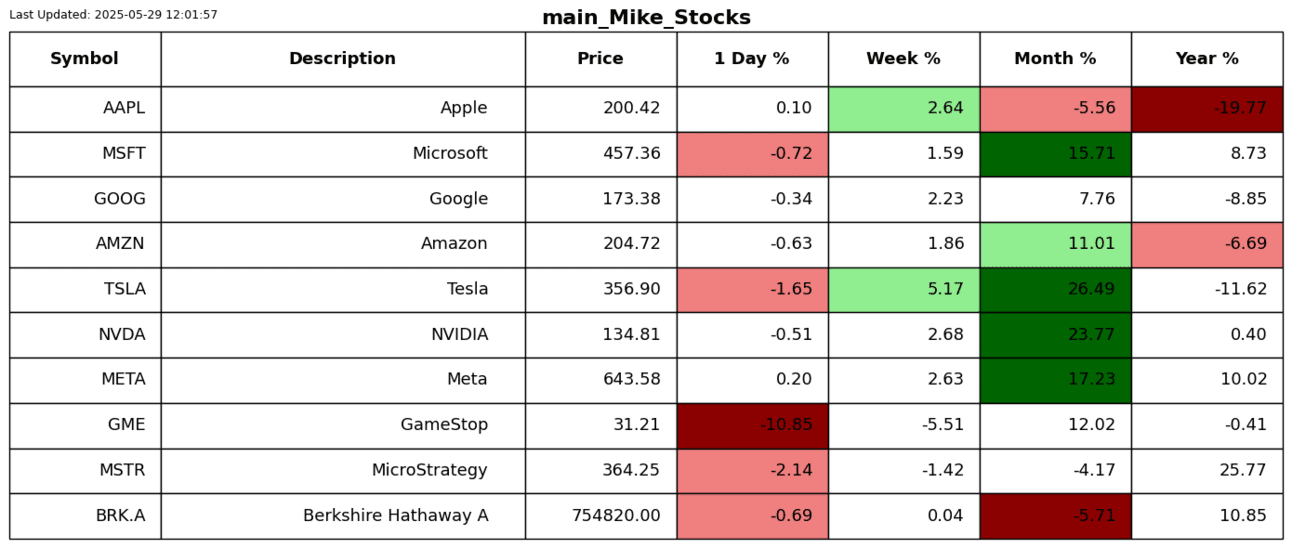Click the dark green NVDA Month % cell
This screenshot has width=1292, height=548.
1055,334
